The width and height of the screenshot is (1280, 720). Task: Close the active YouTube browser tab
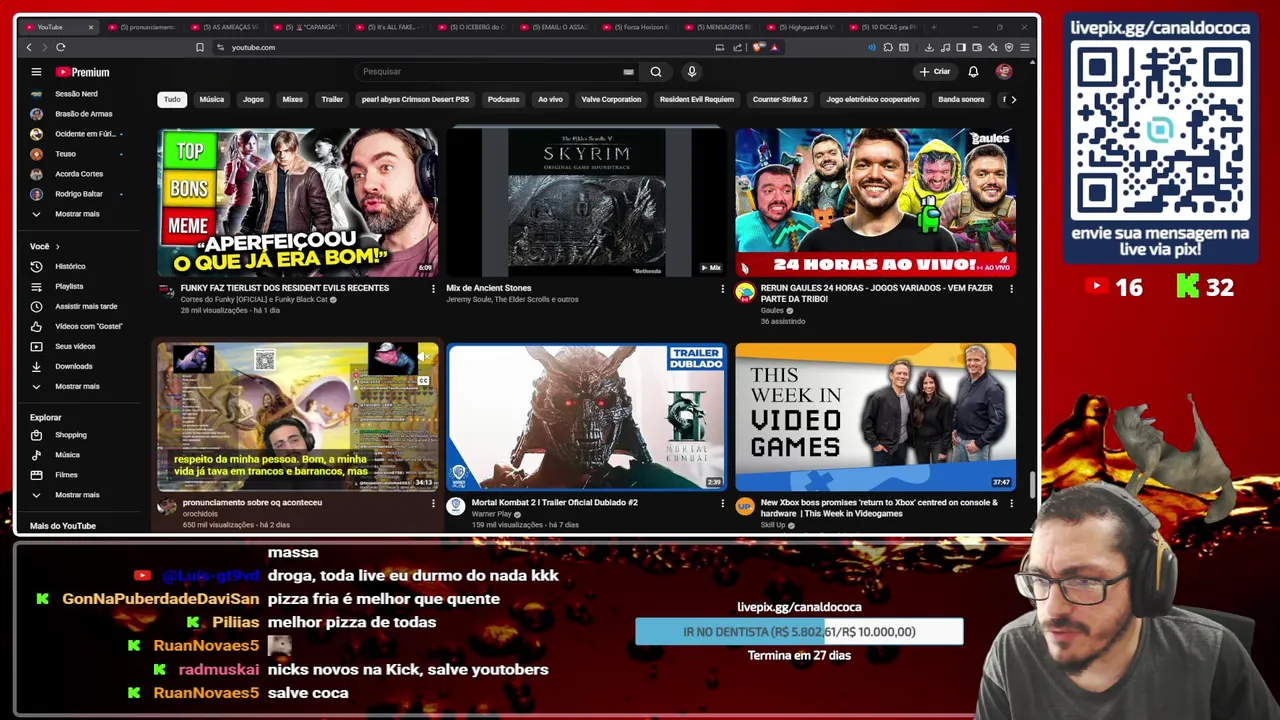click(90, 27)
